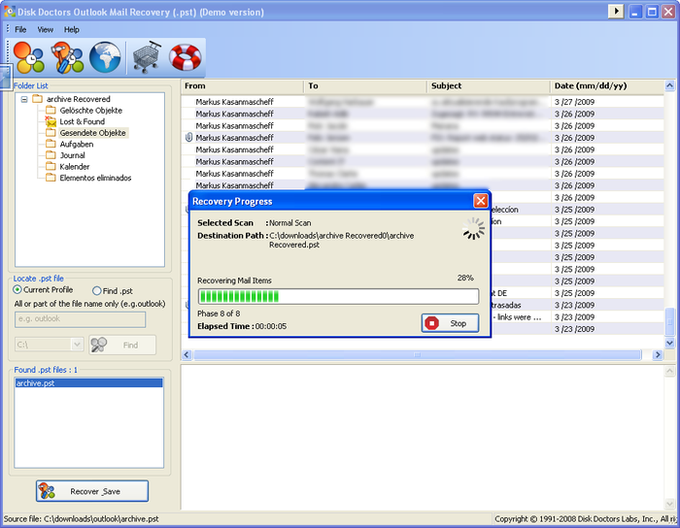Sort by the To column header

point(366,86)
